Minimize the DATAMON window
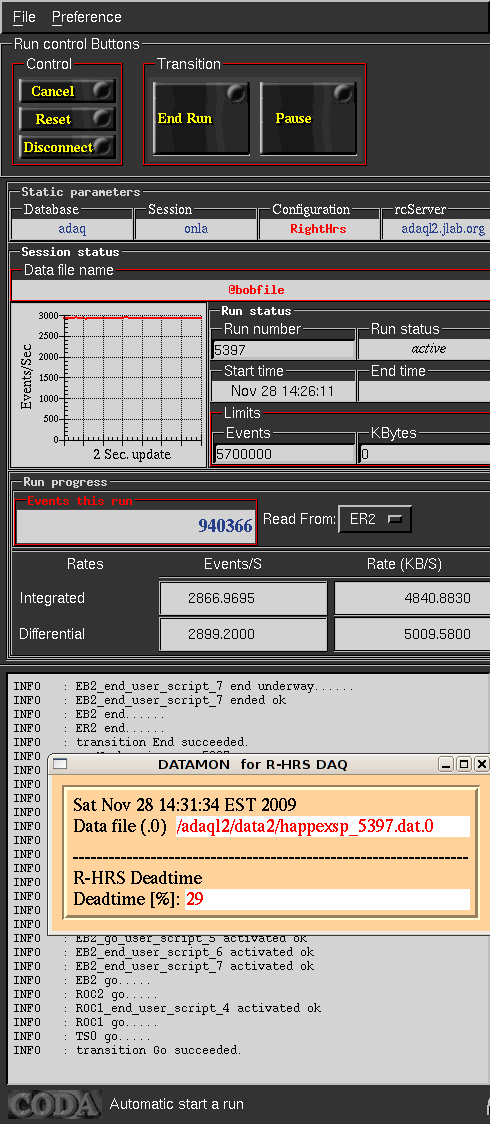This screenshot has height=1124, width=490. (446, 764)
